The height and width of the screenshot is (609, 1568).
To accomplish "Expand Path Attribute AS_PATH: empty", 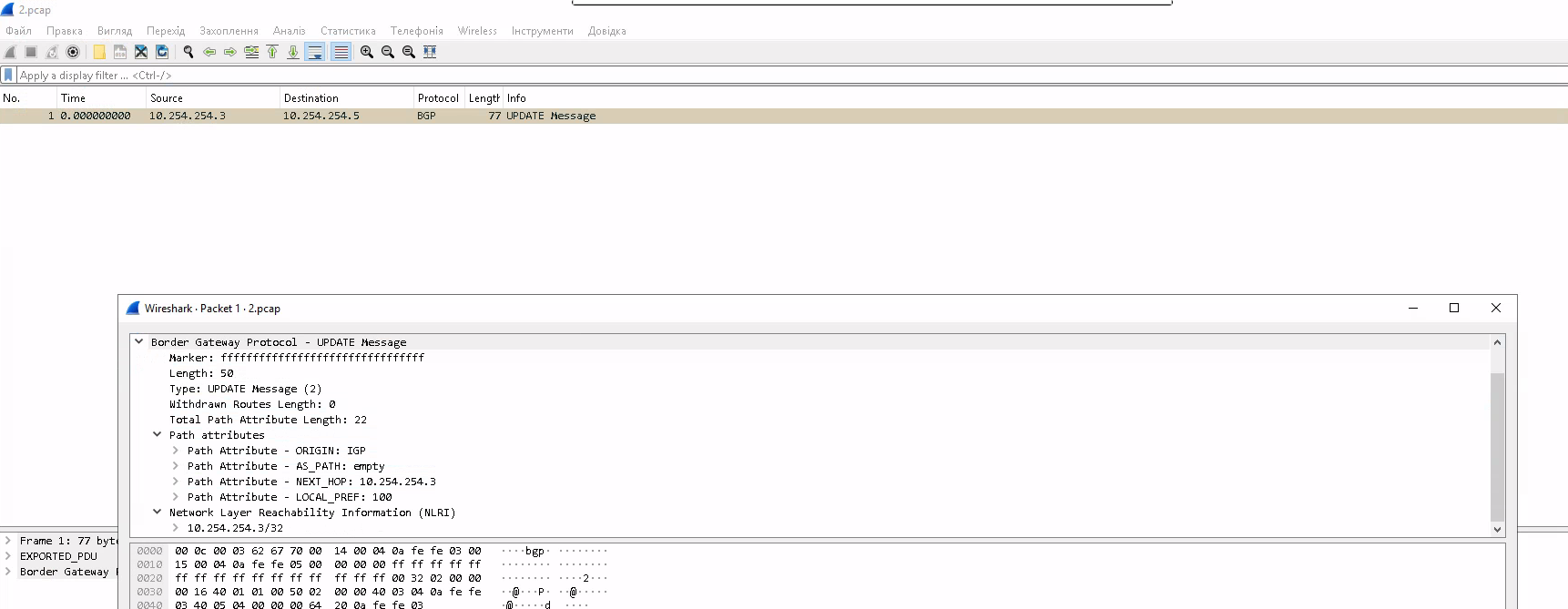I will (176, 466).
